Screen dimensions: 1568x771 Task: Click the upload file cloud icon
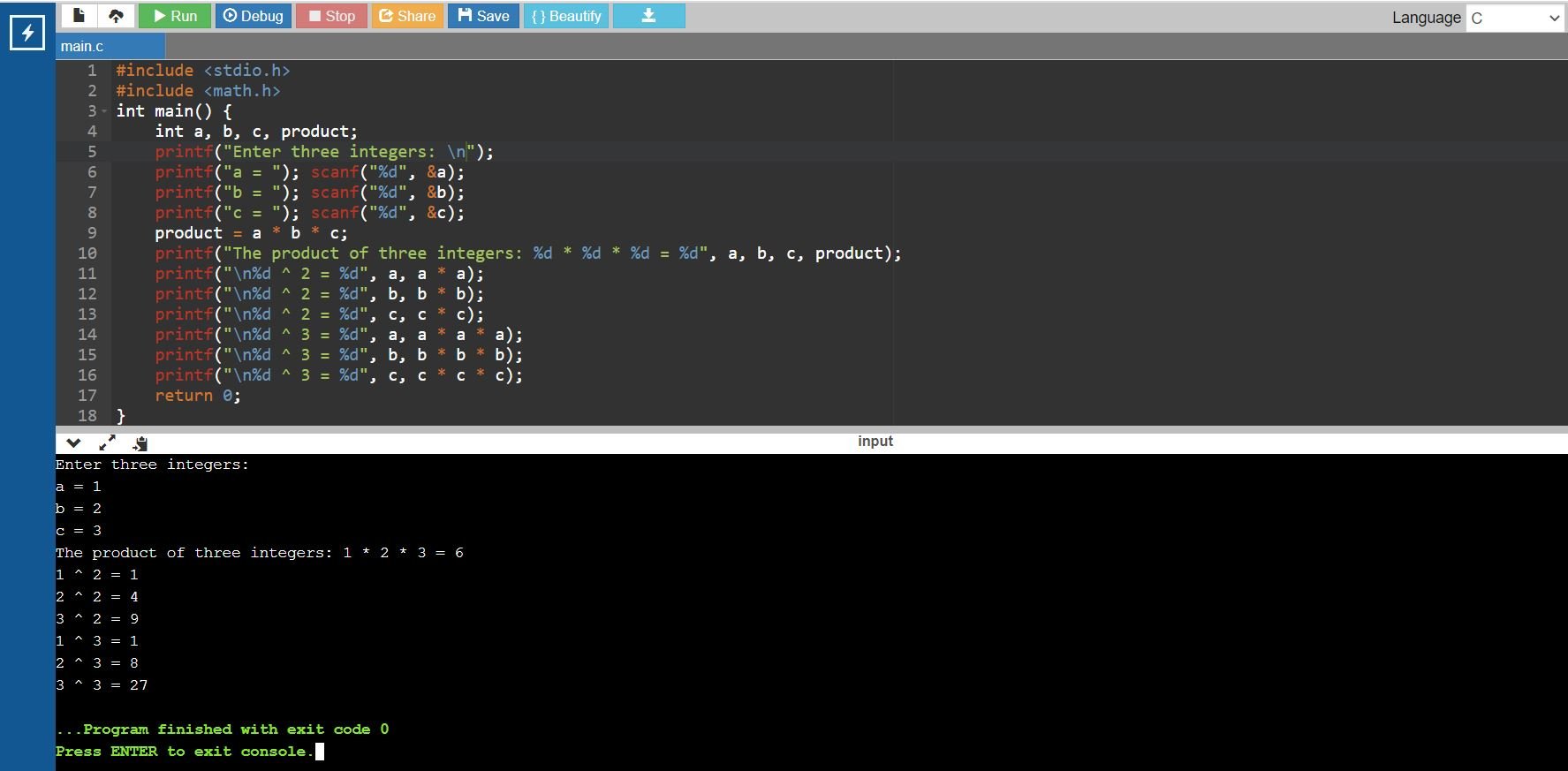[116, 16]
